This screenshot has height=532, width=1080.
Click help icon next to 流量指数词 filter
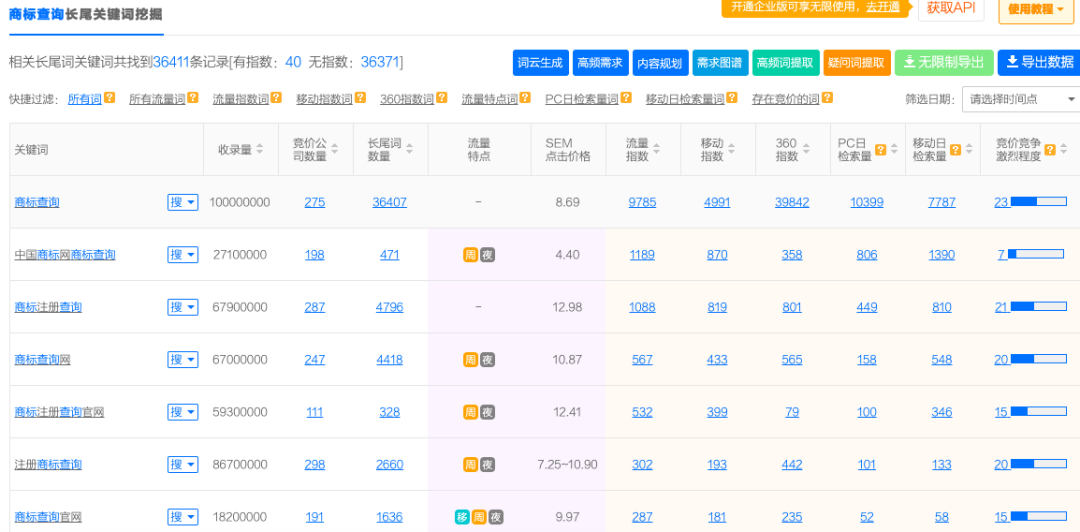point(276,99)
